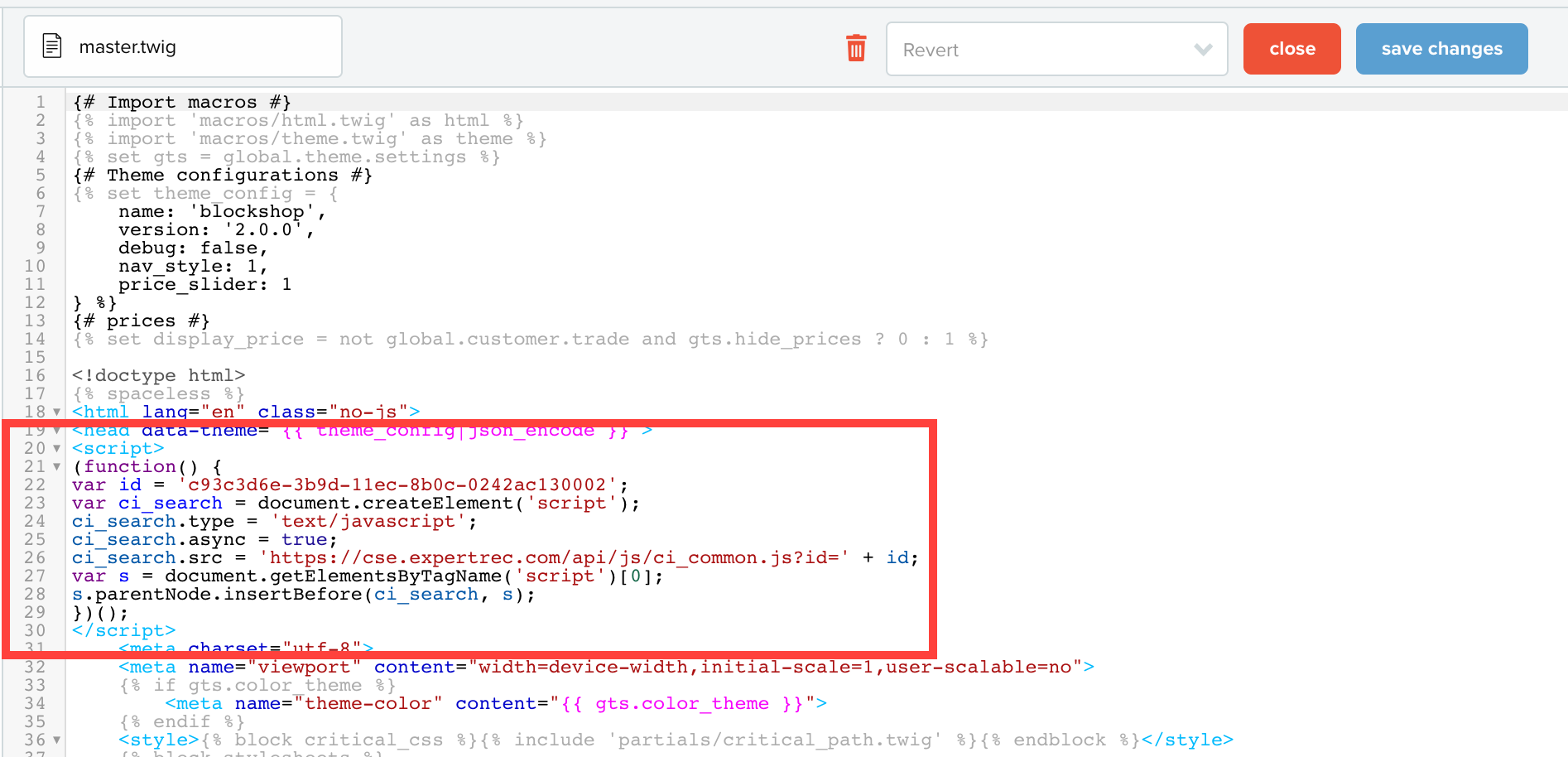Click the meta name="viewport" line

[607, 667]
